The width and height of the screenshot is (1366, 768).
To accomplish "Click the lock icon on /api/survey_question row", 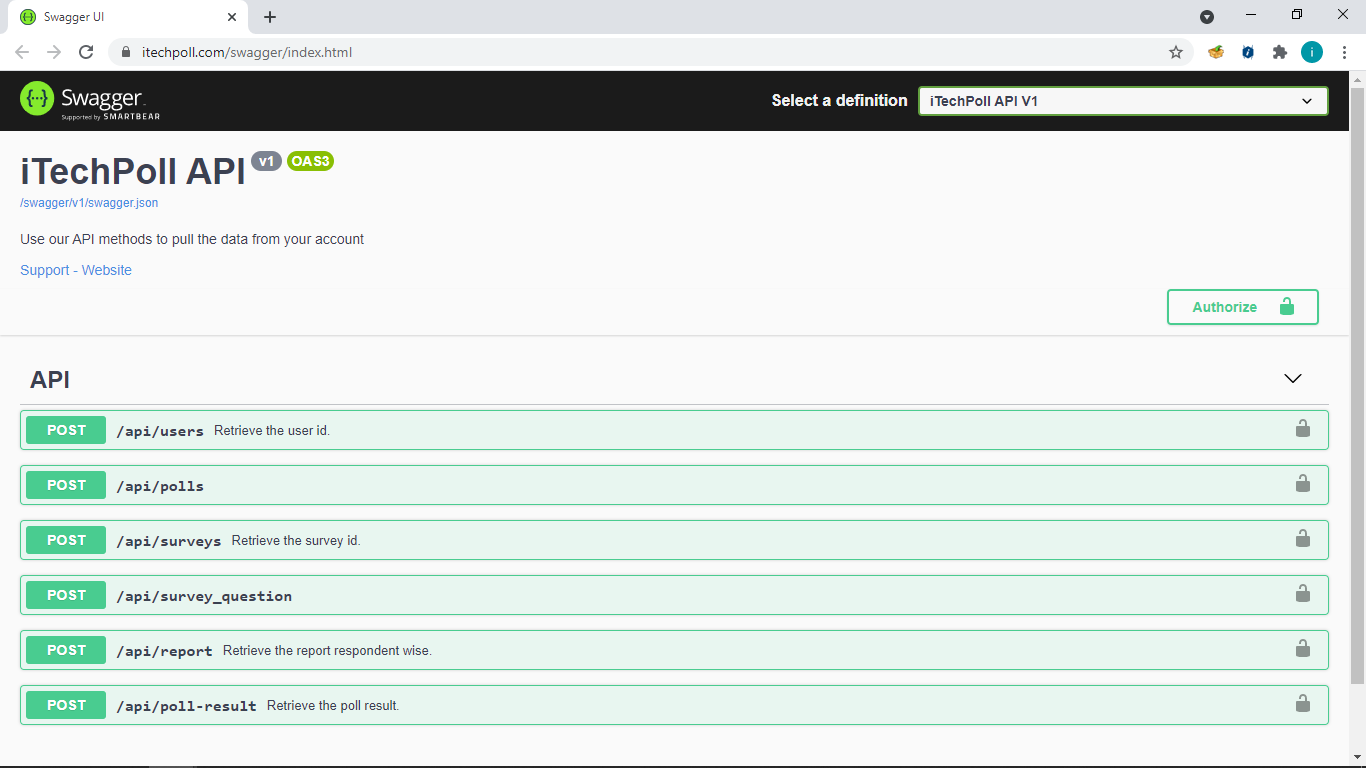I will (1302, 594).
